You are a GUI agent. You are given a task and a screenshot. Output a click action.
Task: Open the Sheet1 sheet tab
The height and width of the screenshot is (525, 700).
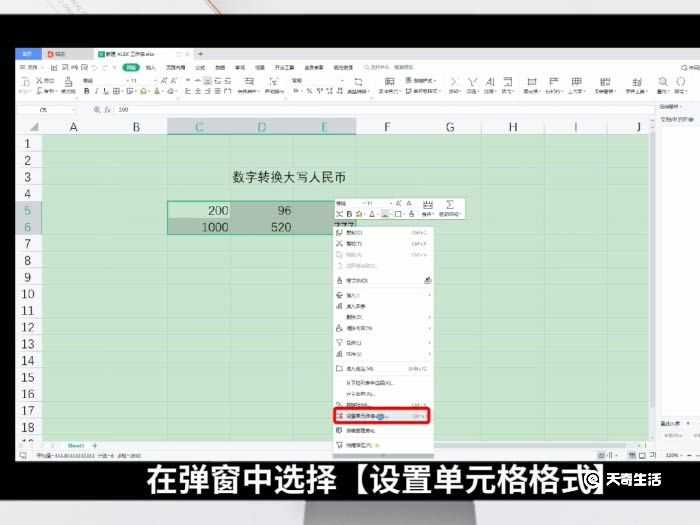point(75,446)
